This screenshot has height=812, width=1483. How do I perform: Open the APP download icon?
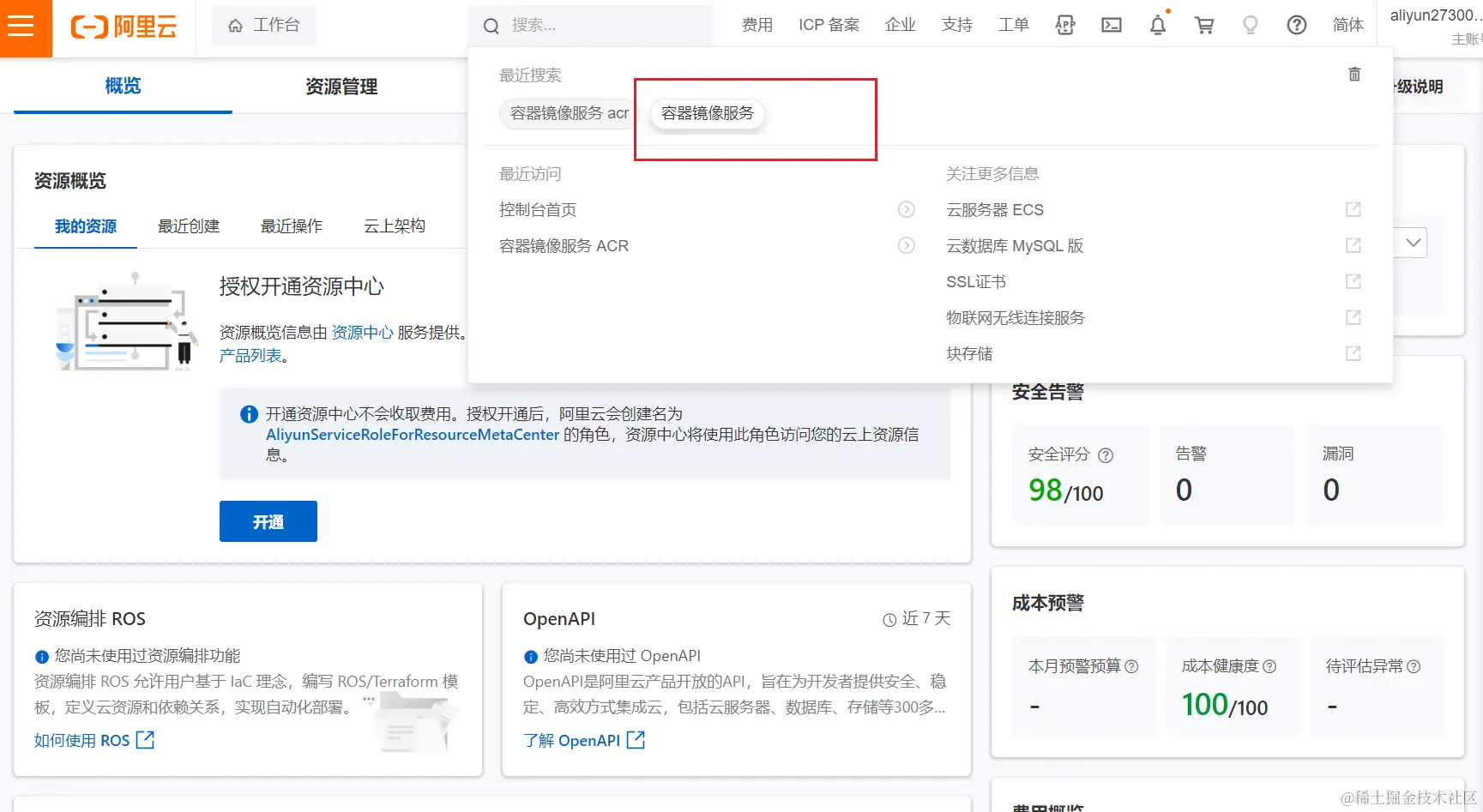pyautogui.click(x=1065, y=26)
